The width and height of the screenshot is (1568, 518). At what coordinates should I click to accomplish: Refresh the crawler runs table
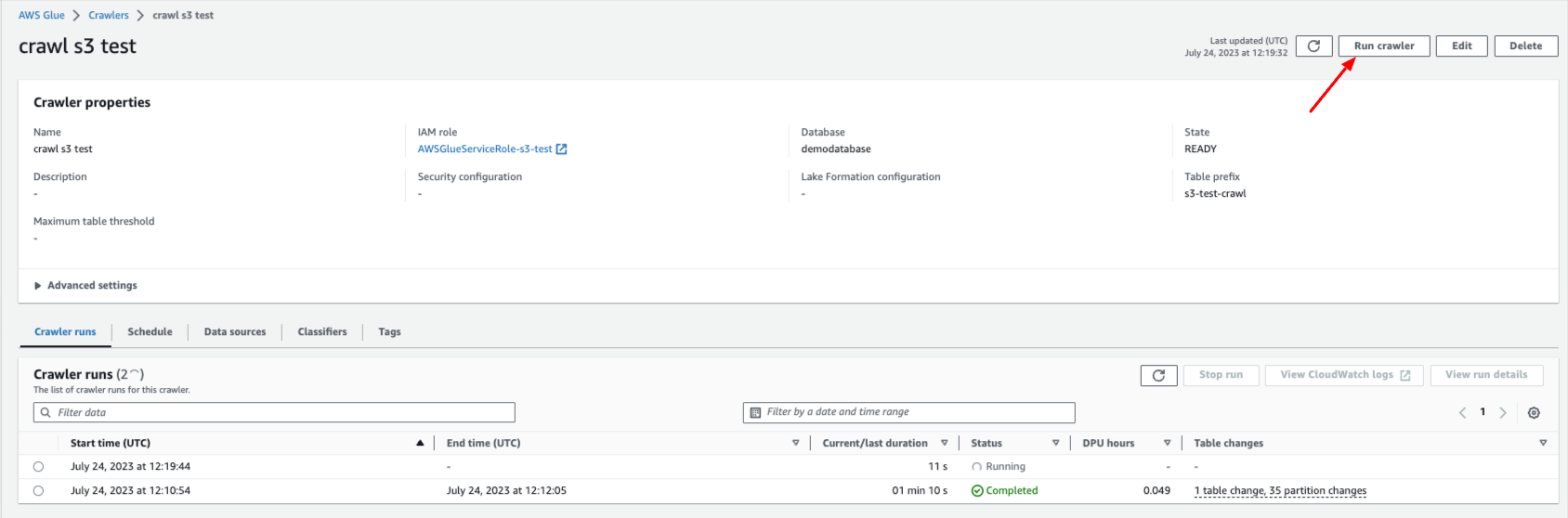click(x=1158, y=375)
